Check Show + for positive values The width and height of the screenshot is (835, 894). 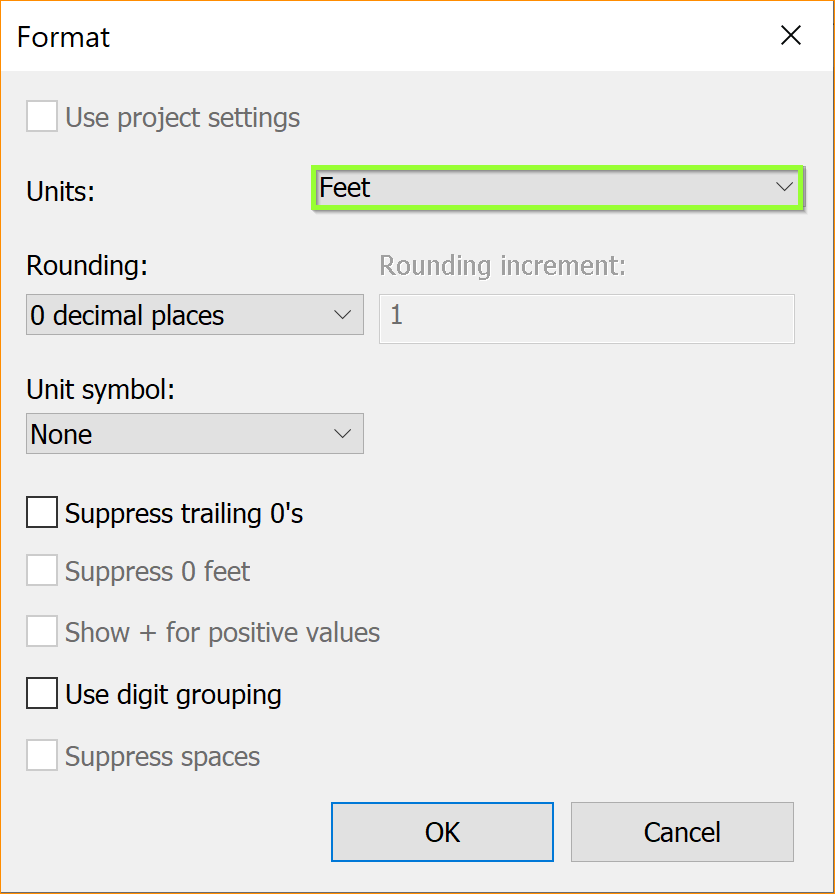click(42, 632)
